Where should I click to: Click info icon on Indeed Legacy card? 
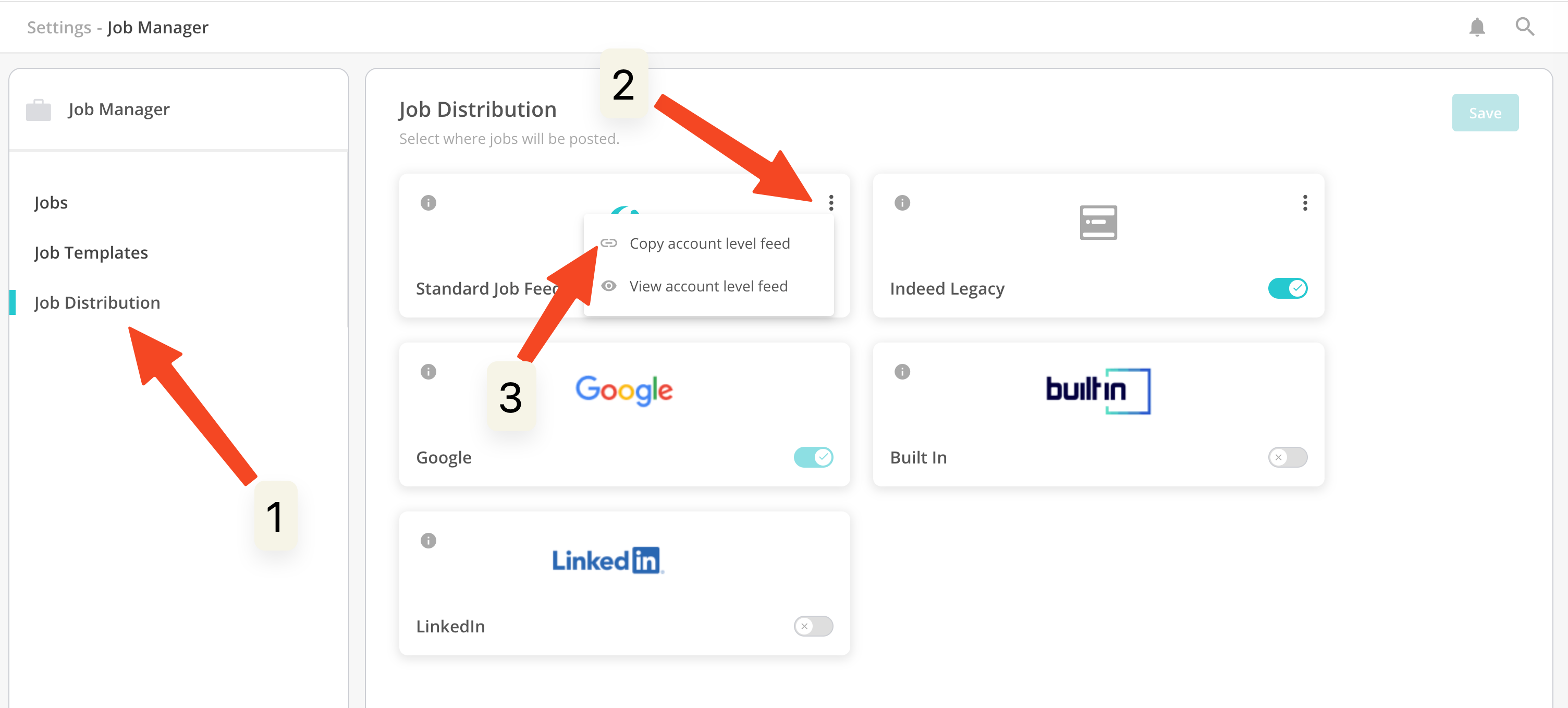pyautogui.click(x=902, y=203)
